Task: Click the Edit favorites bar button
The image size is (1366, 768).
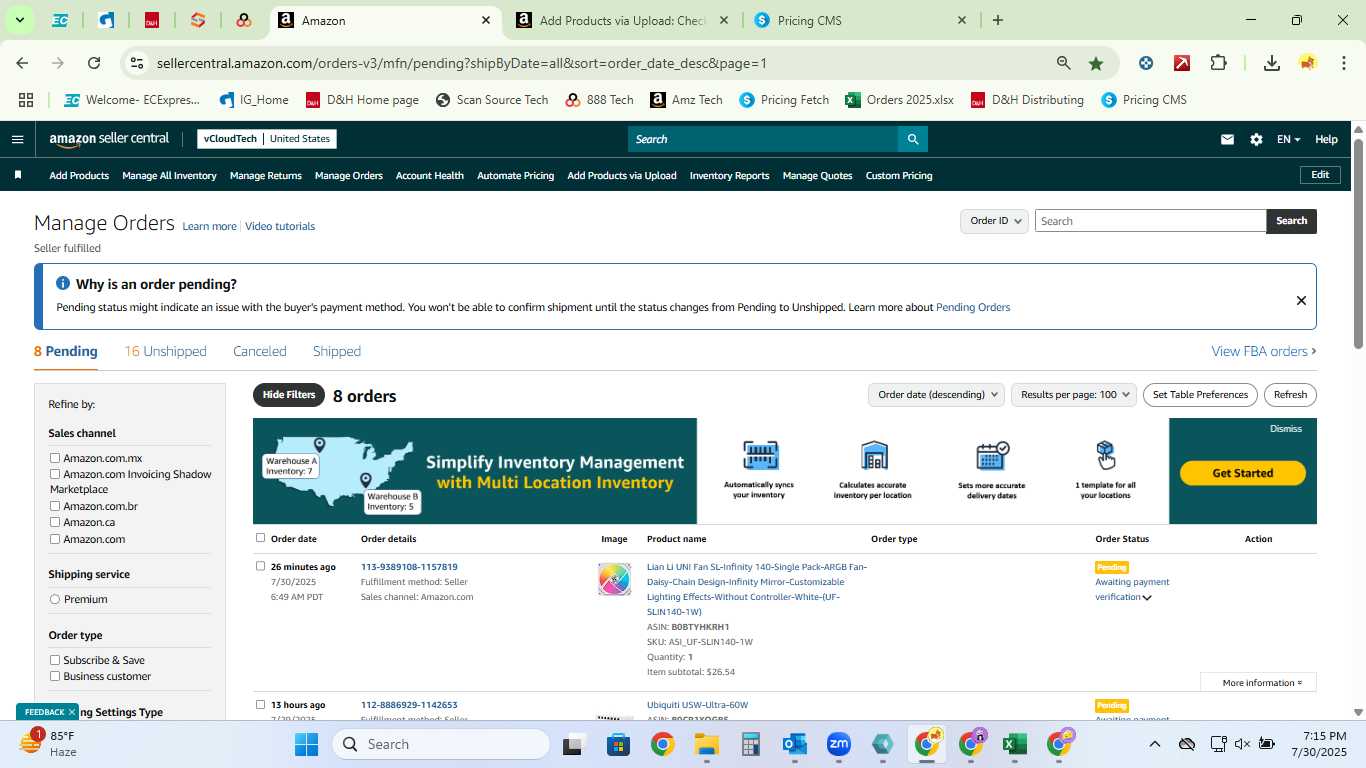Action: click(1320, 175)
